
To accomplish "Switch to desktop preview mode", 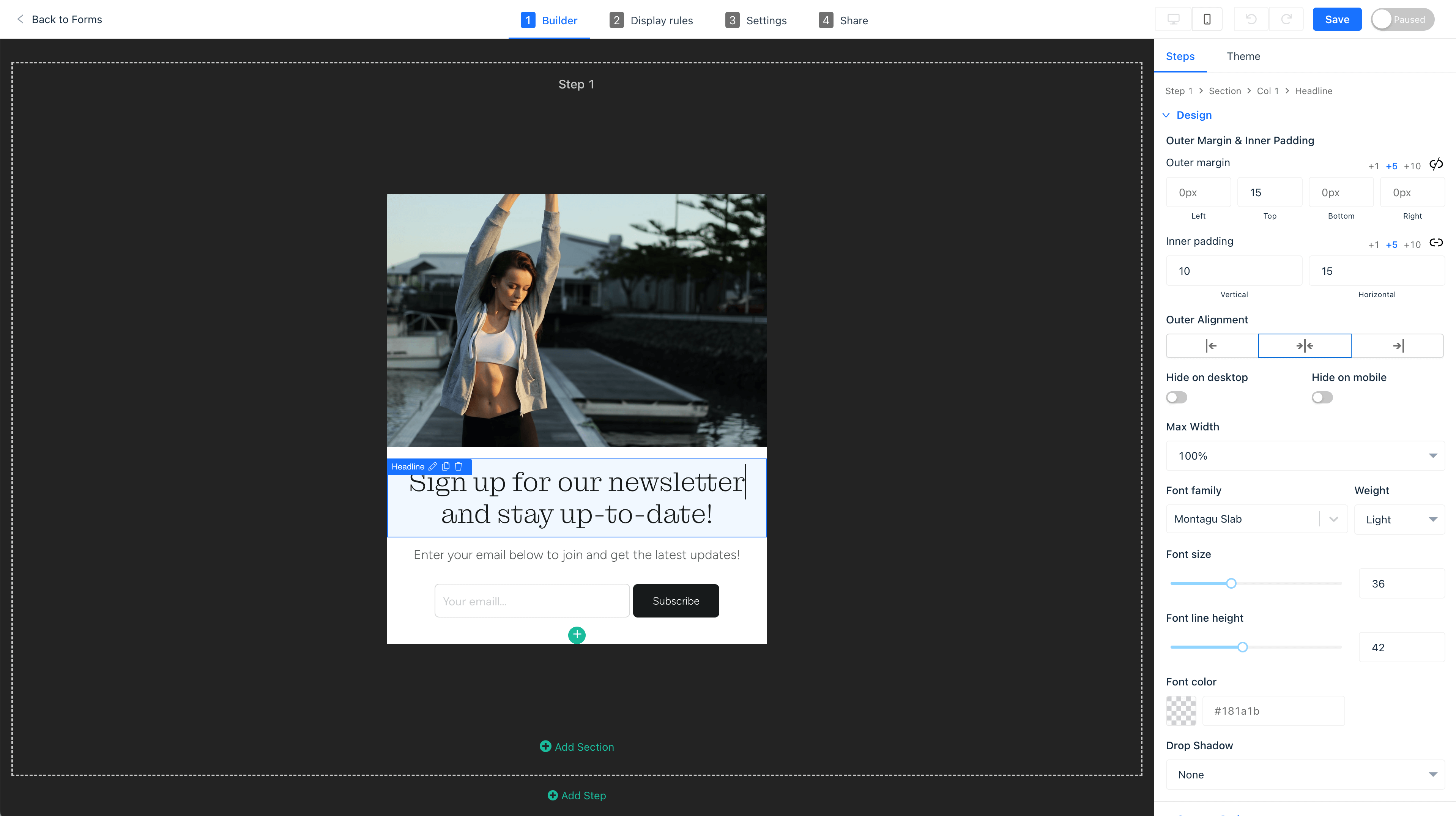I will pos(1173,19).
